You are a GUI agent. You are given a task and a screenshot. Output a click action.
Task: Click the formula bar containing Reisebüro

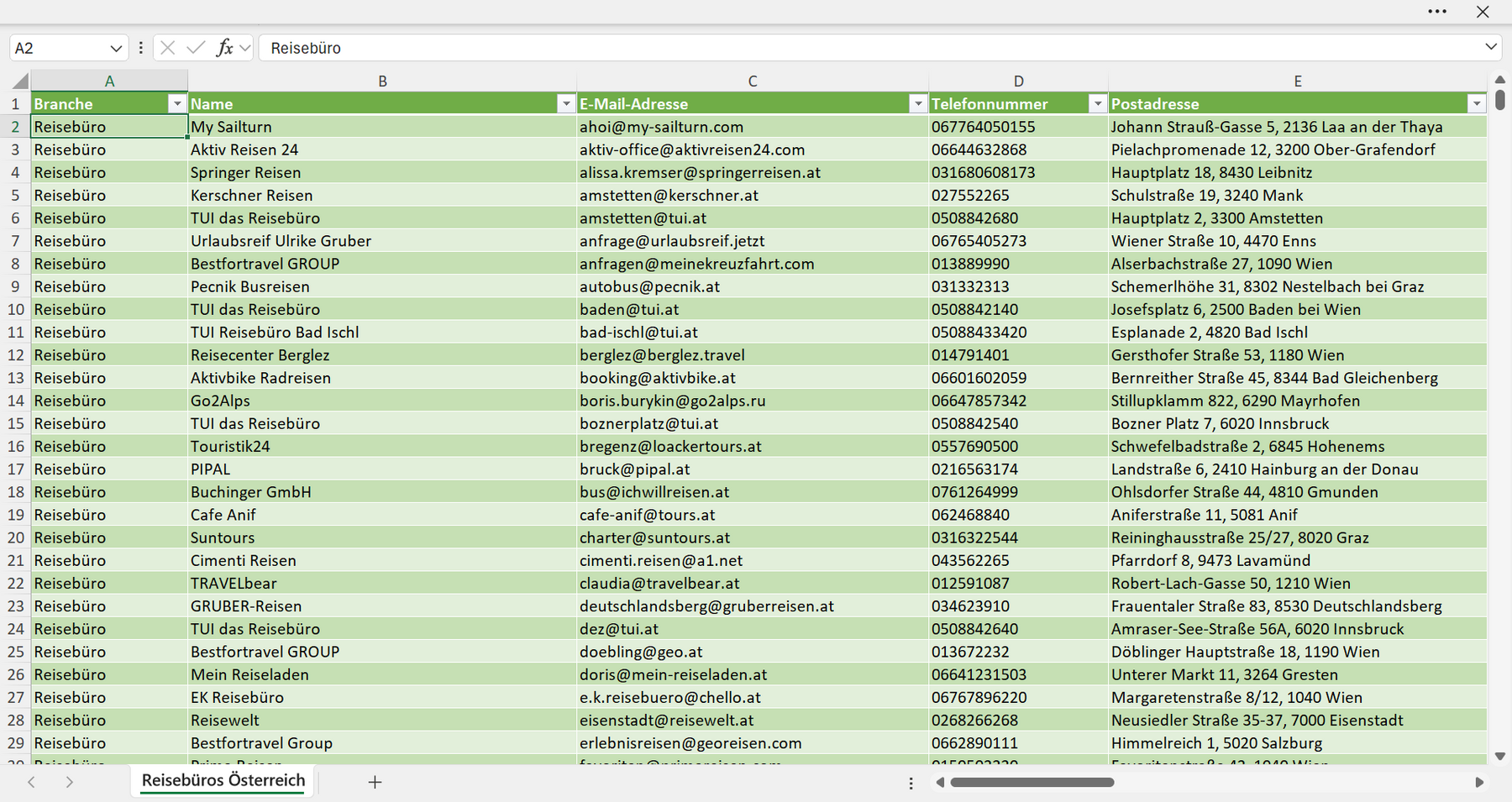click(869, 48)
